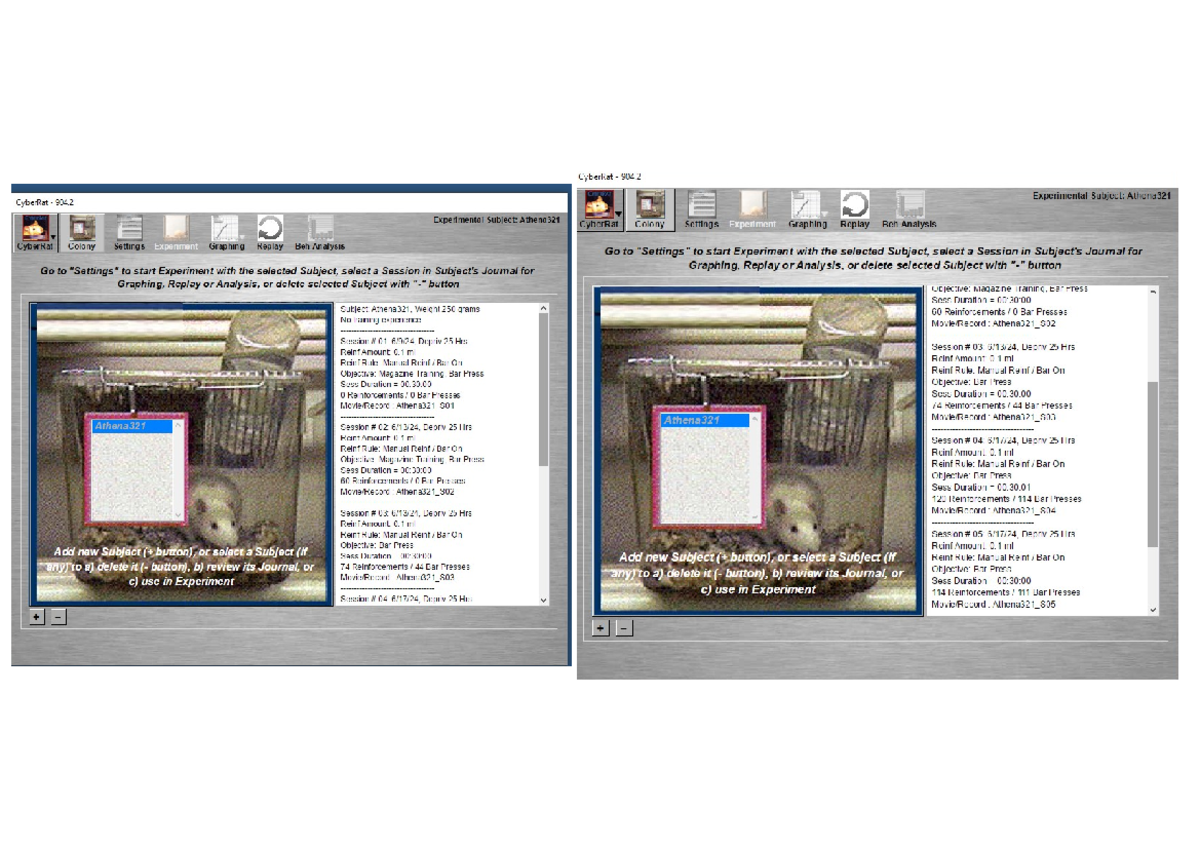Viewport: 1200px width, 849px height.
Task: Expand the CyberRat dropdown arrow in left window
Action: [x=53, y=236]
